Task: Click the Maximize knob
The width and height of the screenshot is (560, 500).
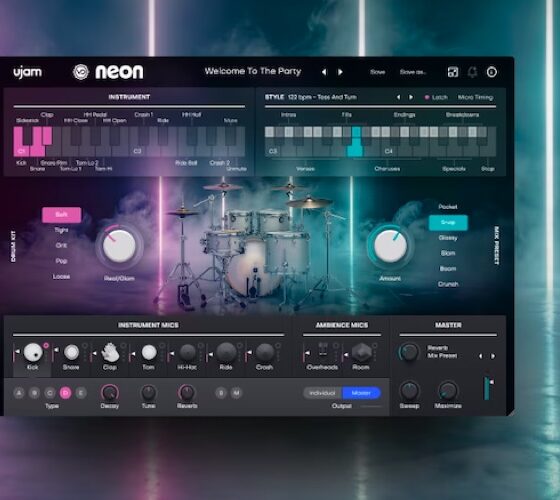Action: click(x=448, y=391)
